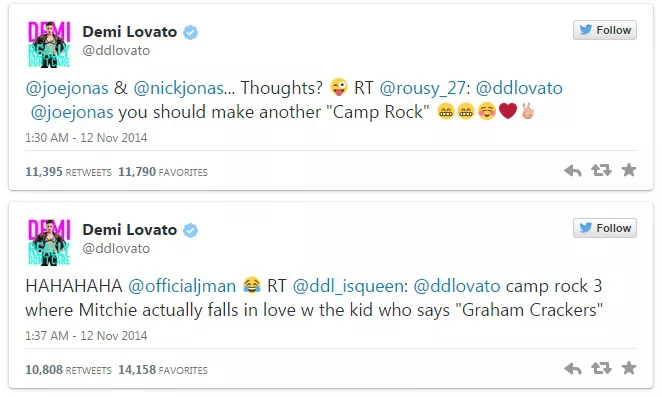Click the verified badge in second tweet
Viewport: 662px width, 397px height.
click(190, 230)
